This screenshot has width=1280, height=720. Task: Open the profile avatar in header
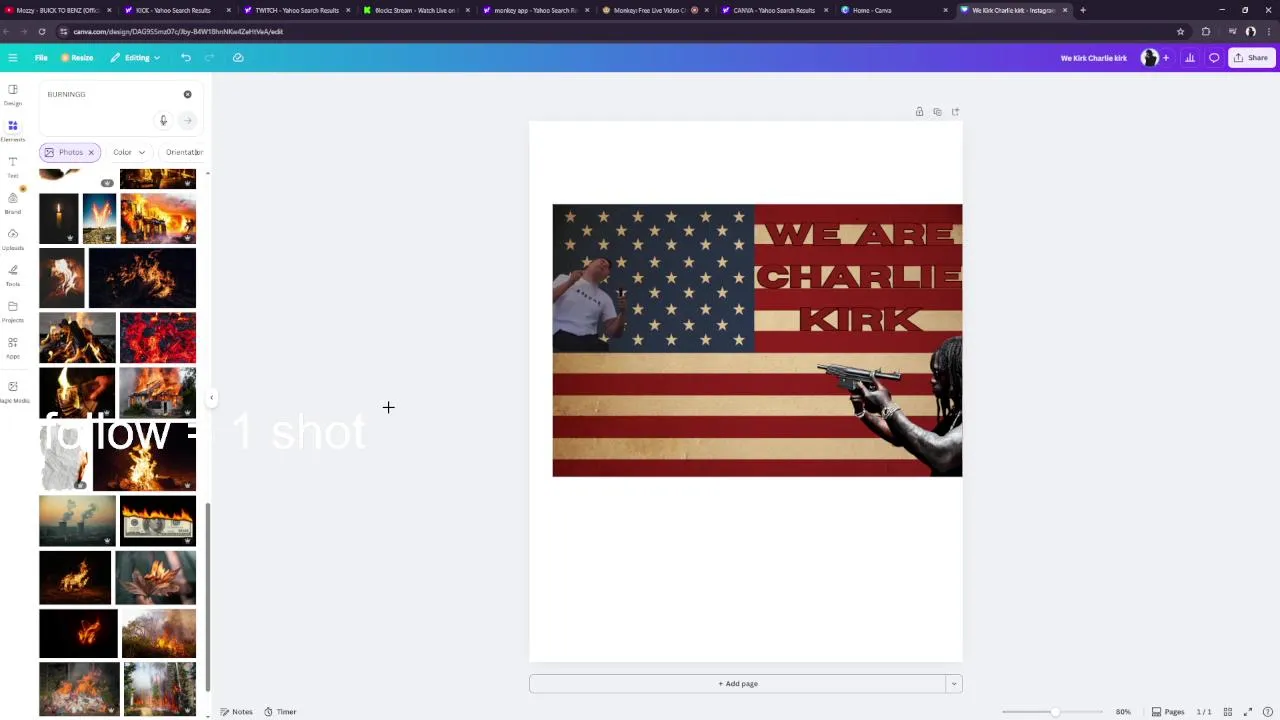(1149, 58)
